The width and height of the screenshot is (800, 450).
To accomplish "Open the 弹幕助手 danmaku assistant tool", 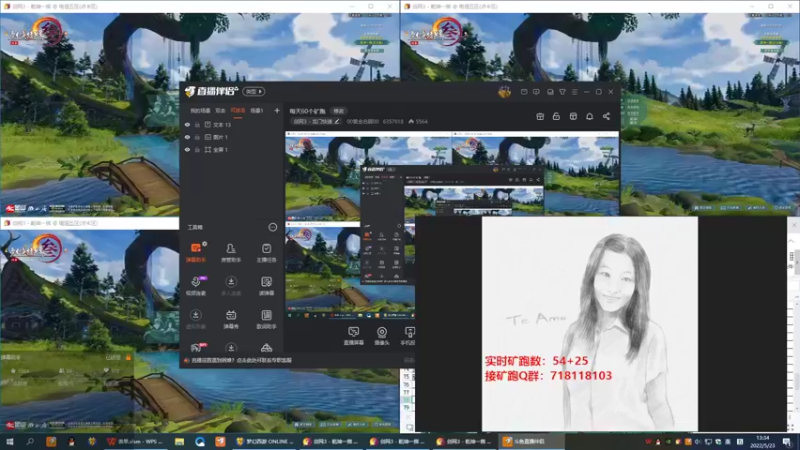I will click(x=196, y=252).
